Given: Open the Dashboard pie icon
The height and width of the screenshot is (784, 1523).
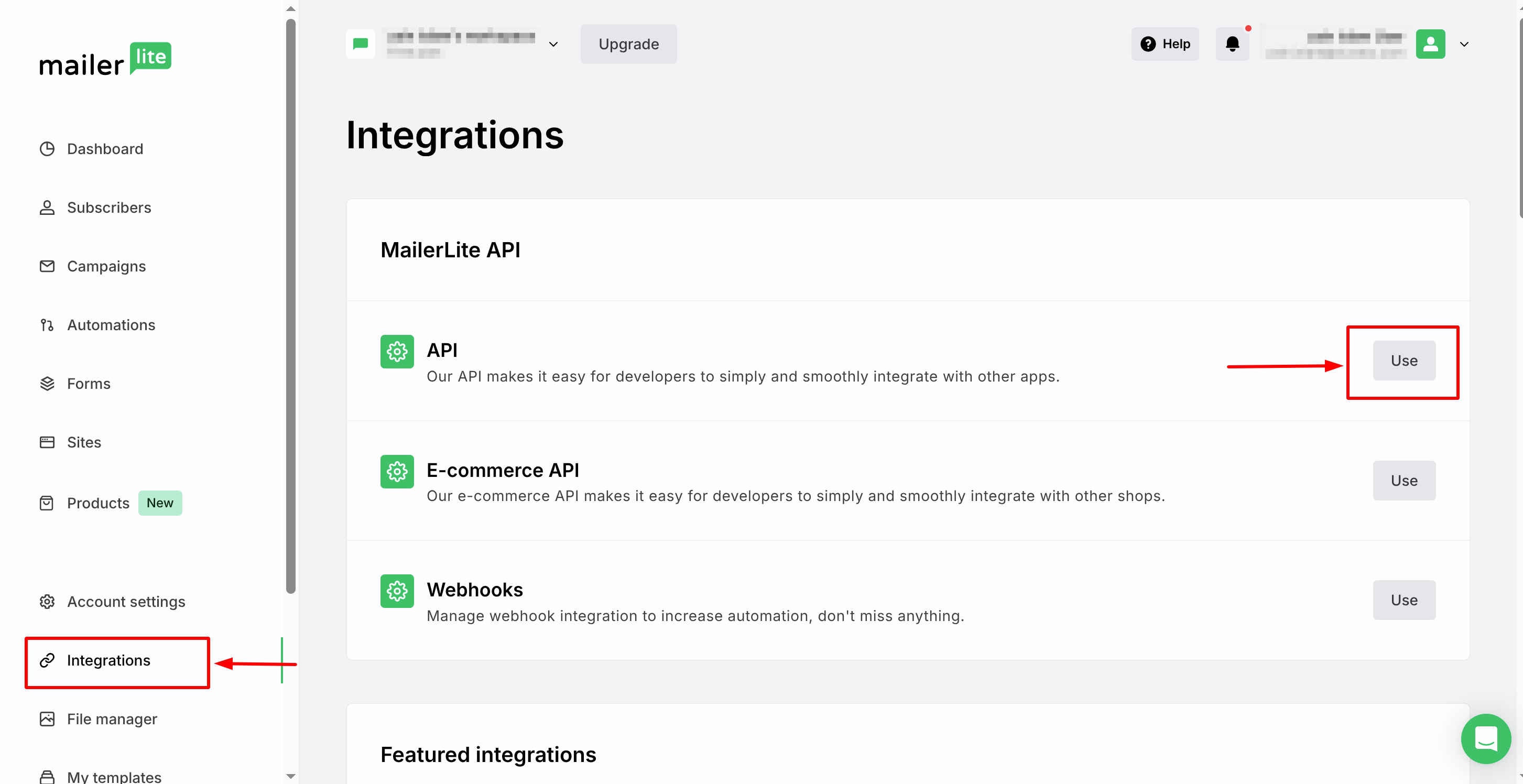Looking at the screenshot, I should pos(47,149).
